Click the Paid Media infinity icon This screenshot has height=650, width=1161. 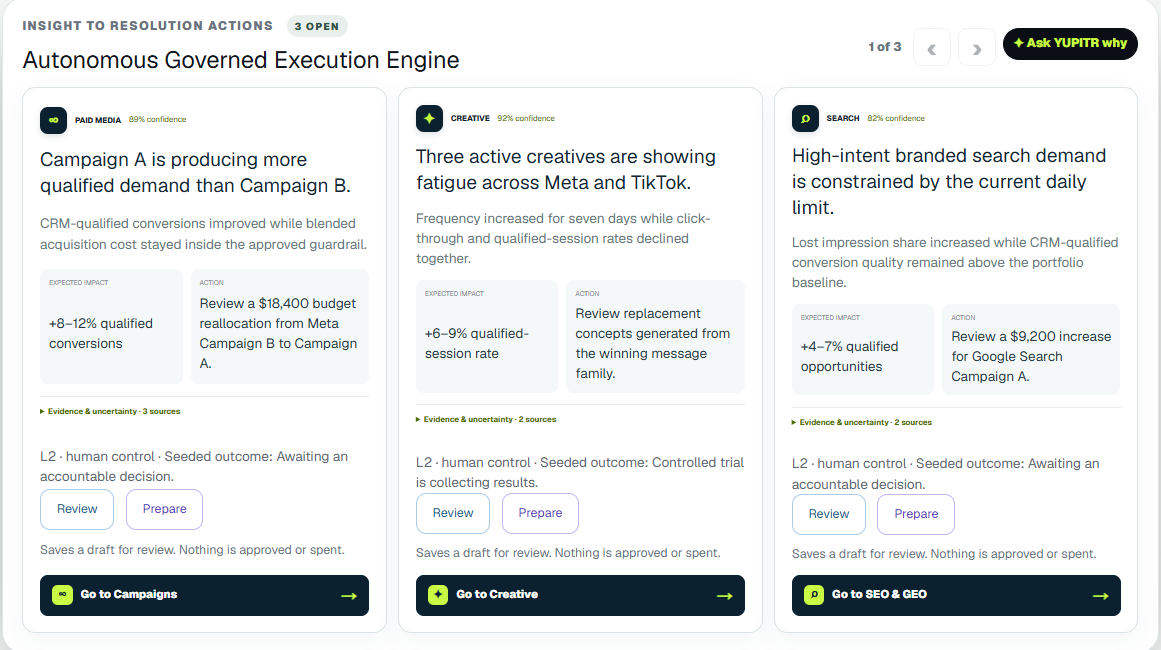[53, 120]
